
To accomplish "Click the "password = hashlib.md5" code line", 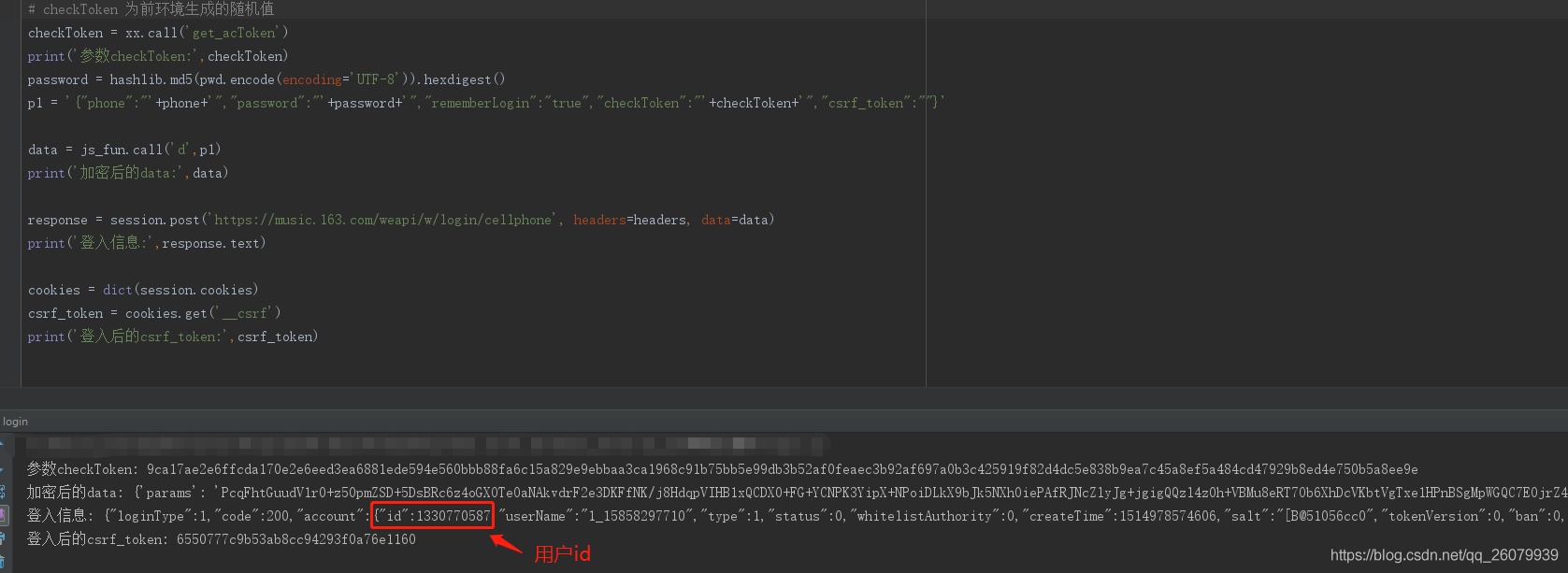I will (x=266, y=79).
